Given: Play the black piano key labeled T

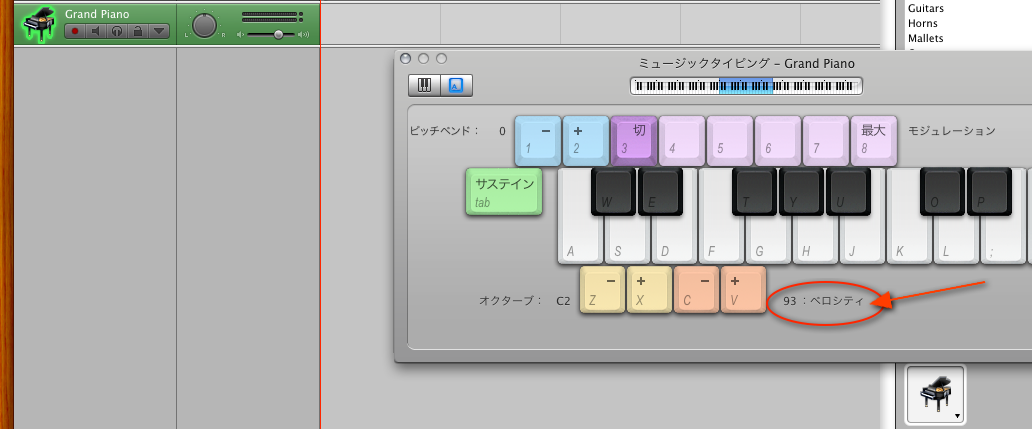Looking at the screenshot, I should 755,191.
